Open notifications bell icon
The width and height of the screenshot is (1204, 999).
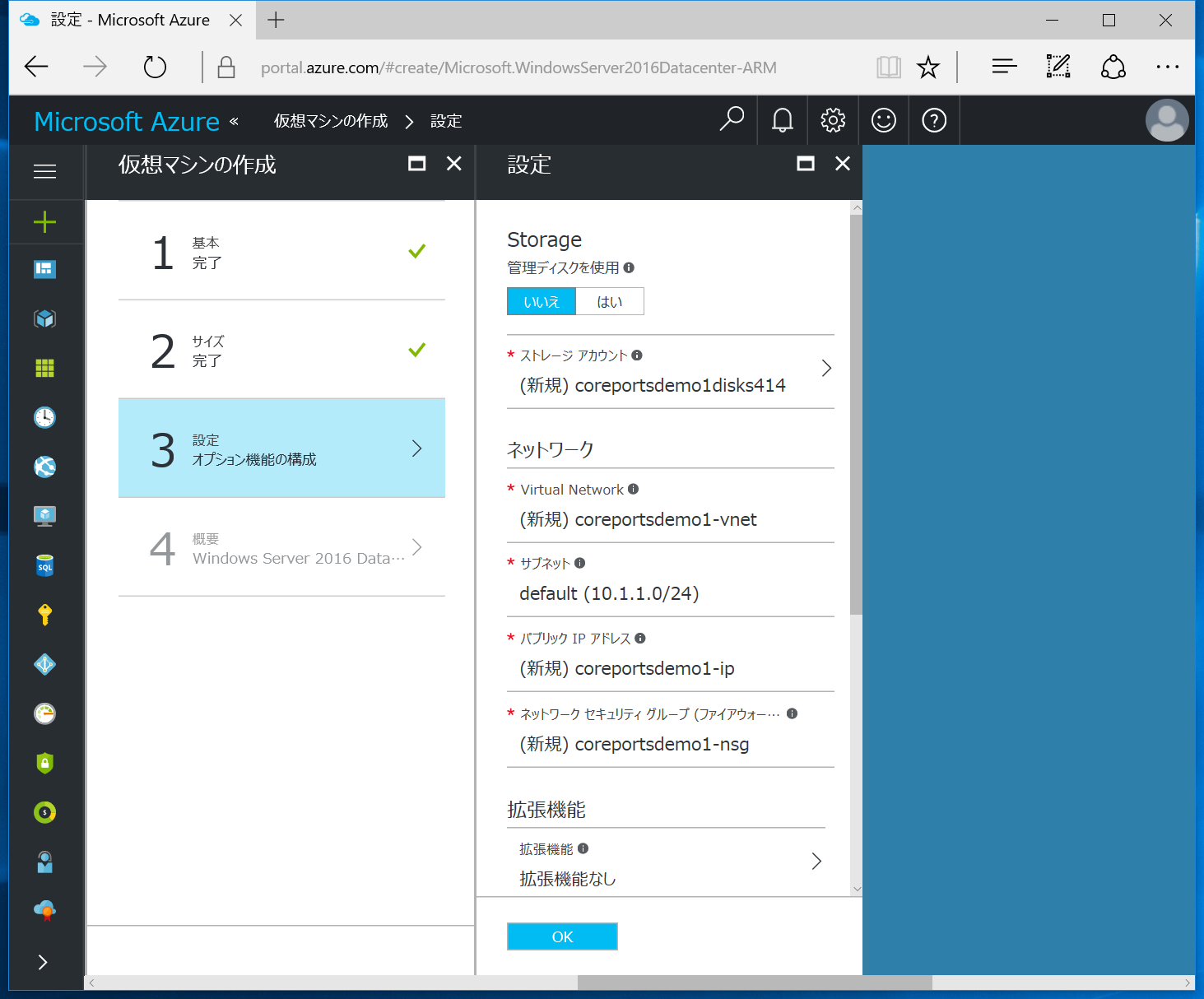pos(783,120)
